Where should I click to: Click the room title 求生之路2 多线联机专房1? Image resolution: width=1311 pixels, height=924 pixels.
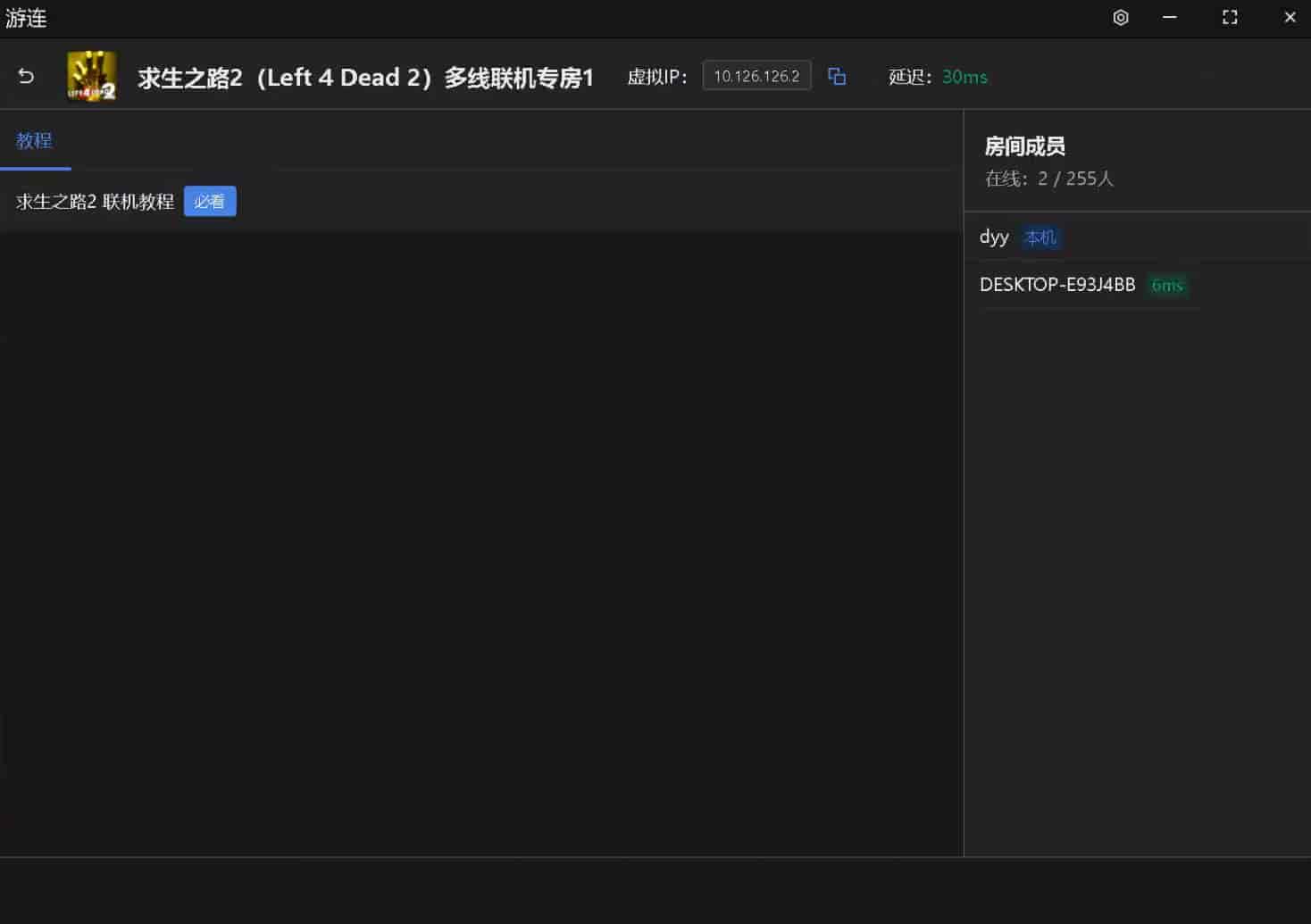366,78
